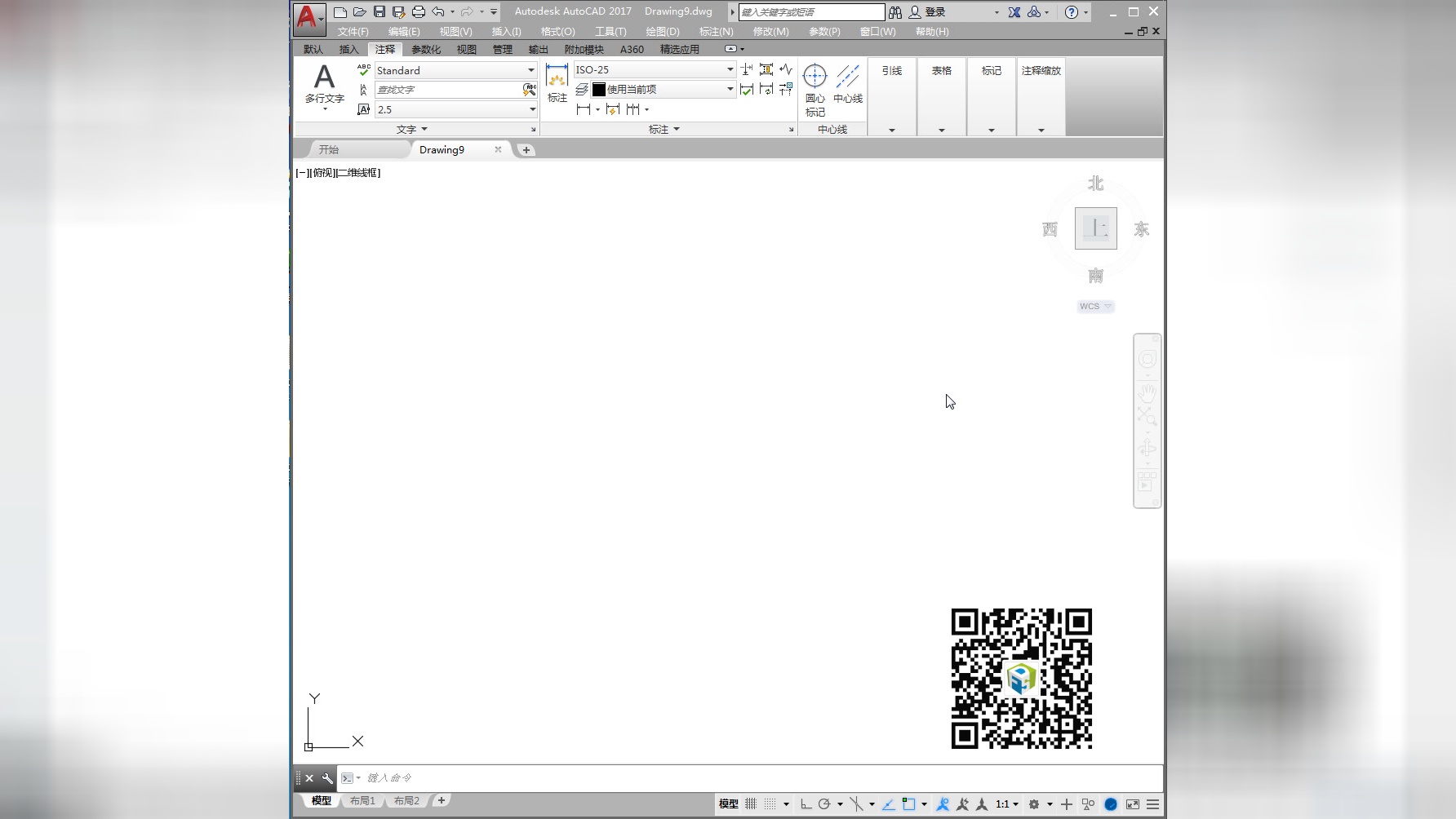Click the find text search icon
1456x819 pixels.
pyautogui.click(x=530, y=90)
